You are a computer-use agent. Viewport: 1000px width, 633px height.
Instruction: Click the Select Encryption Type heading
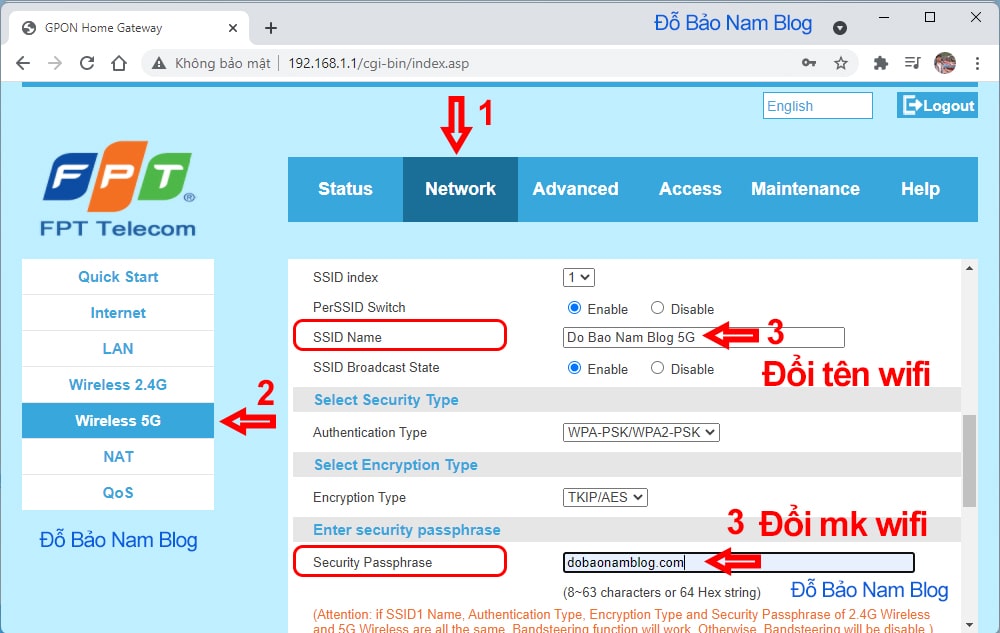(395, 465)
